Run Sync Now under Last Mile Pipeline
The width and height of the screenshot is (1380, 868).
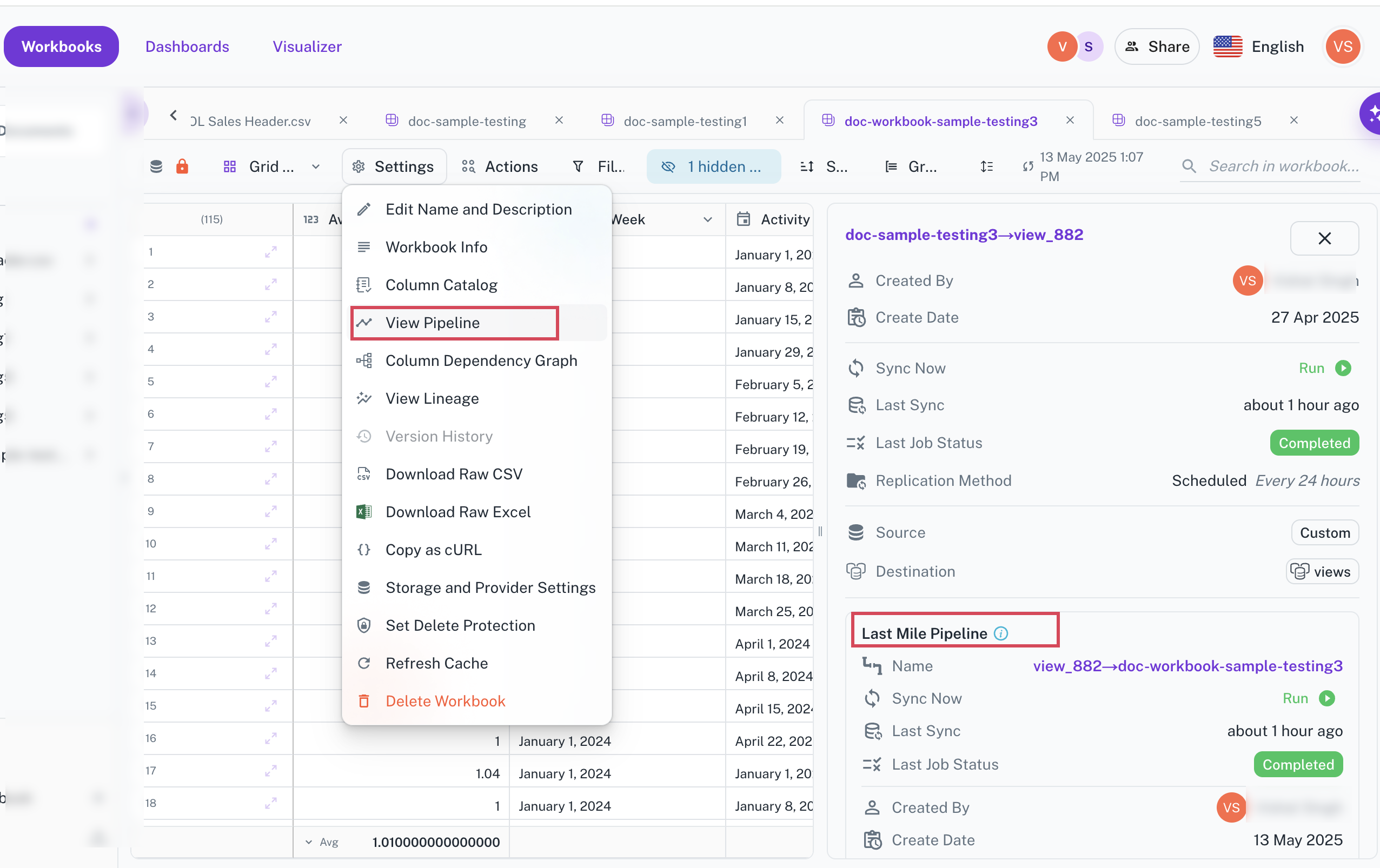point(1309,698)
